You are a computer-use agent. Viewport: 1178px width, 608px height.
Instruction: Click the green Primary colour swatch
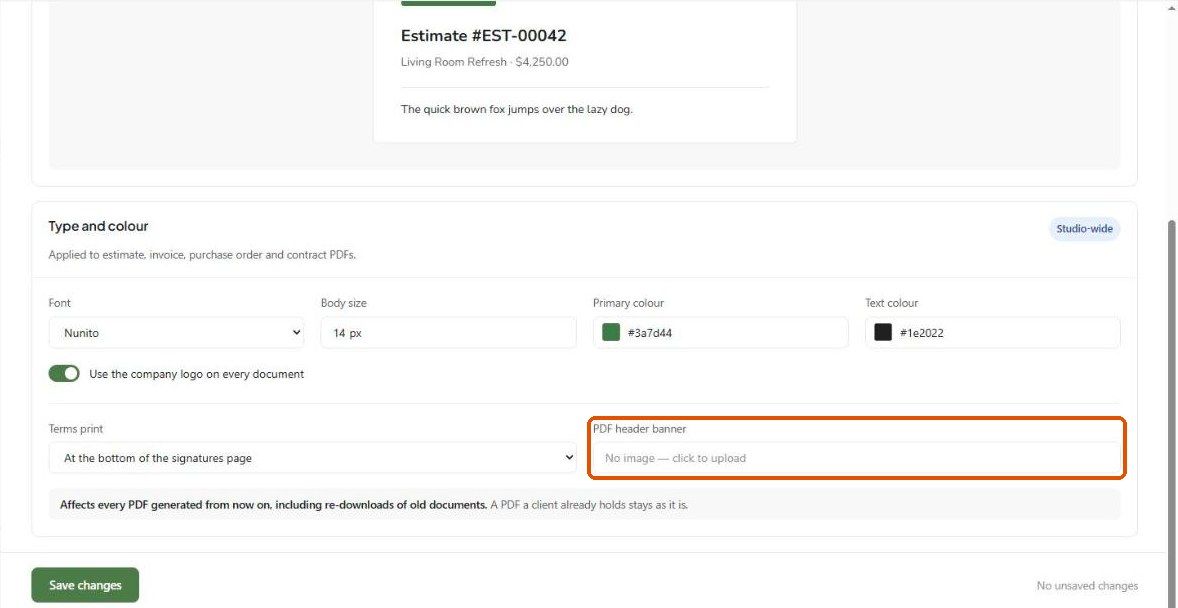click(611, 332)
